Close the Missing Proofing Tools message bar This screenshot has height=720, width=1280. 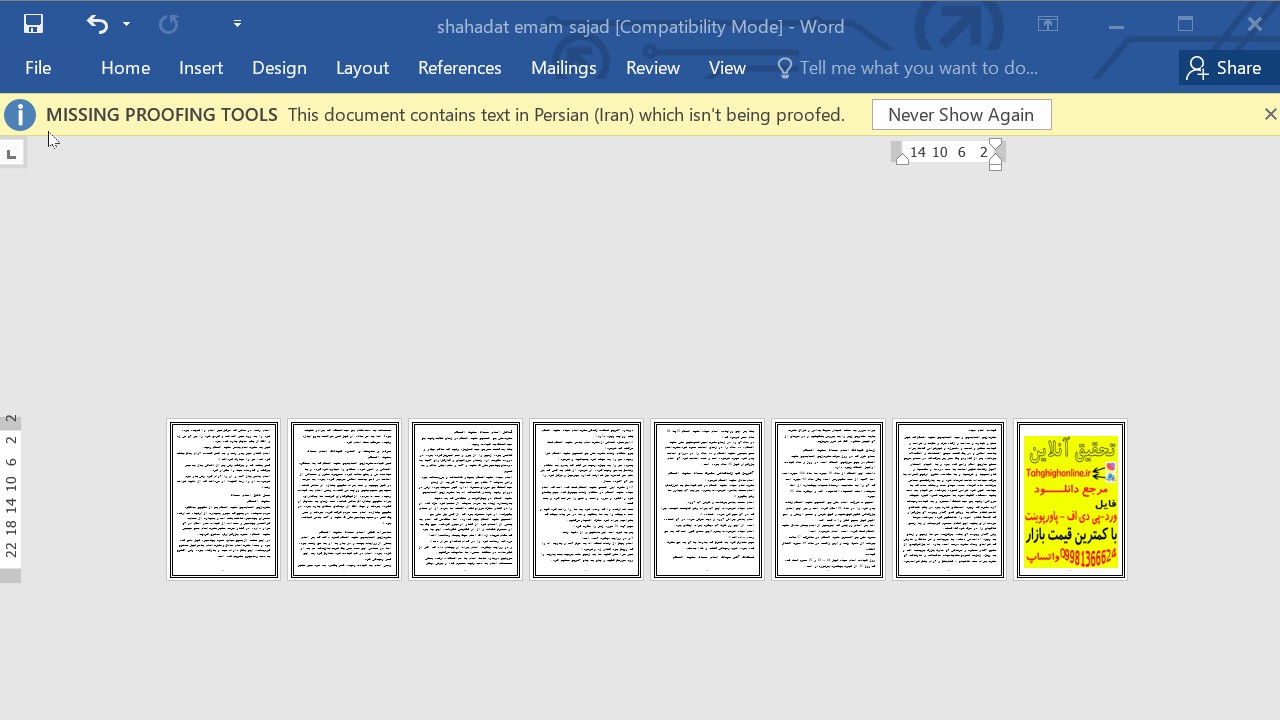pyautogui.click(x=1270, y=115)
